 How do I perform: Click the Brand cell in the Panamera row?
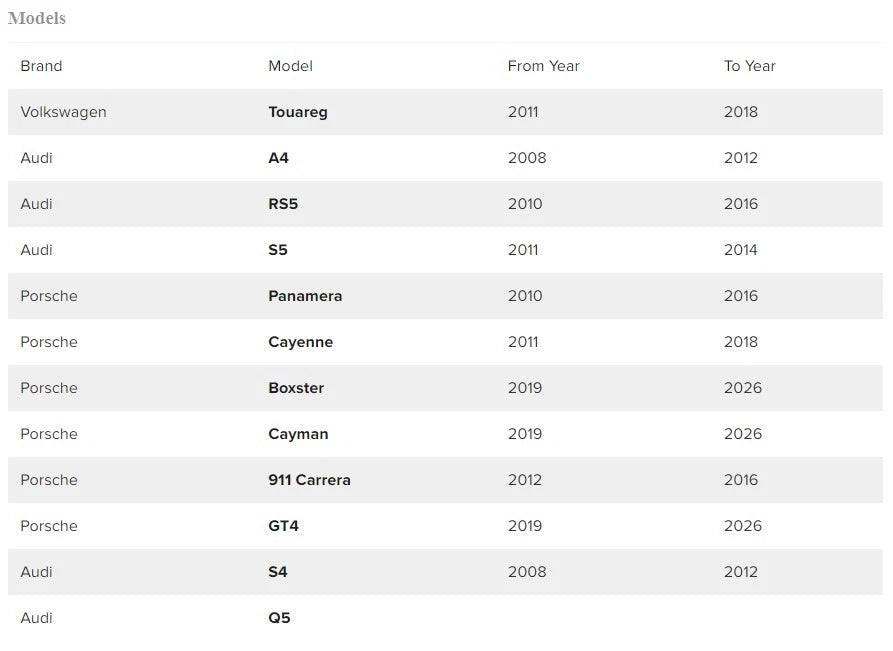(48, 296)
